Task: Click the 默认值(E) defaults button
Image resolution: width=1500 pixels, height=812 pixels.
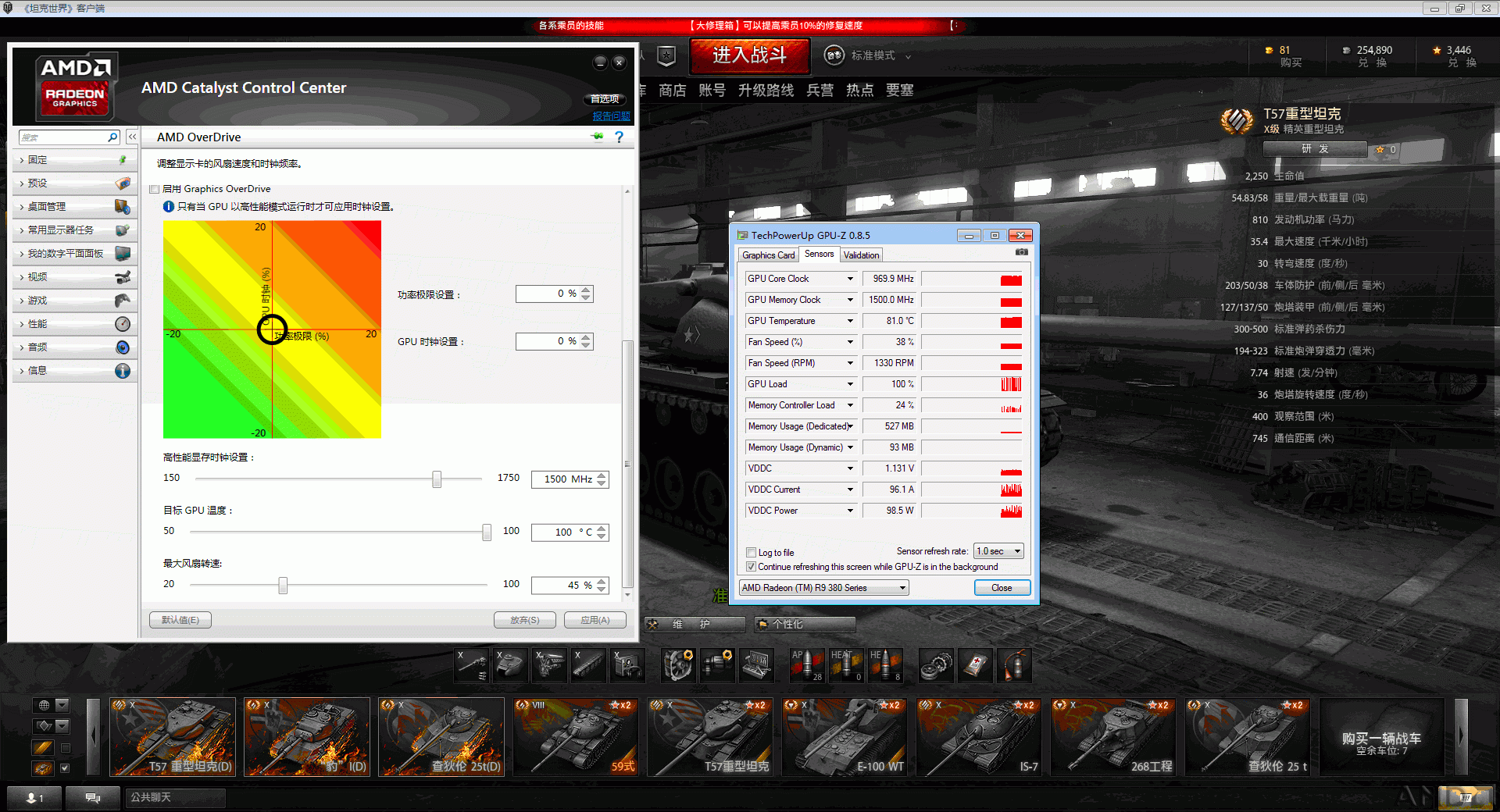Action: pyautogui.click(x=180, y=620)
